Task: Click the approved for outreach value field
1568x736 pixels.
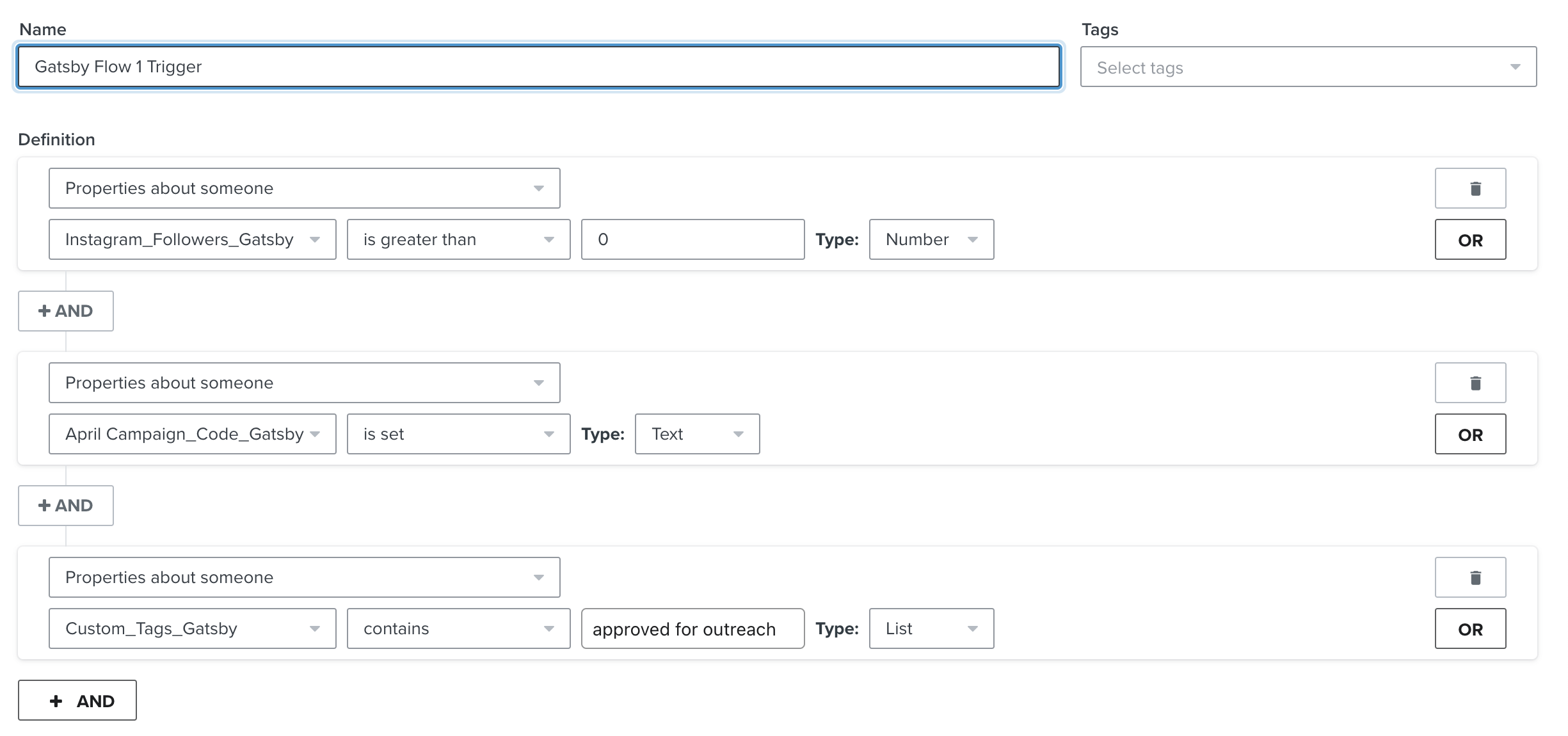Action: (x=693, y=628)
